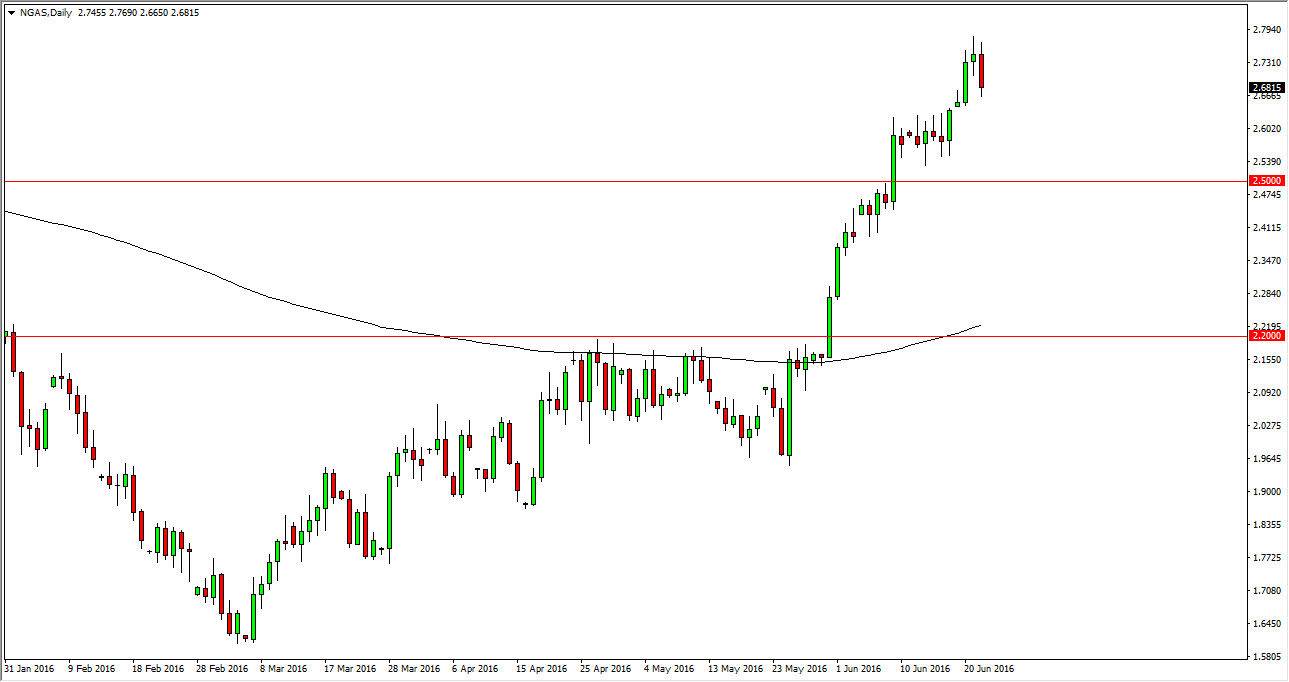Click the open value 2.7455 in header
This screenshot has width=1289, height=682.
(91, 13)
